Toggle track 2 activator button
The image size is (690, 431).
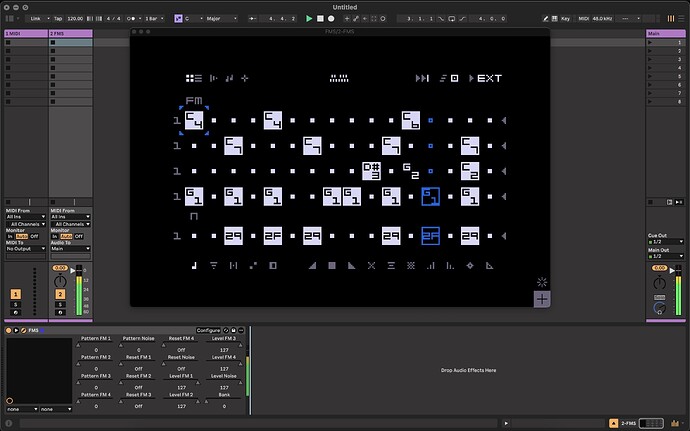(60, 294)
